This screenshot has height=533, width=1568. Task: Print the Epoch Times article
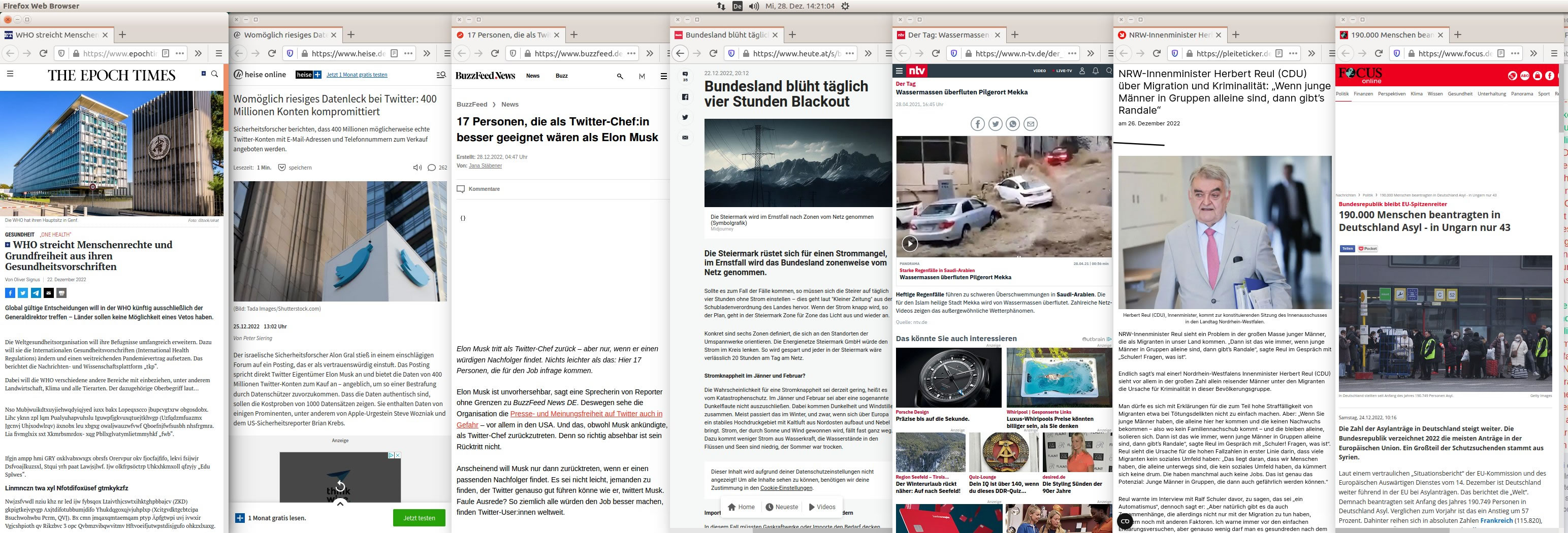[61, 293]
